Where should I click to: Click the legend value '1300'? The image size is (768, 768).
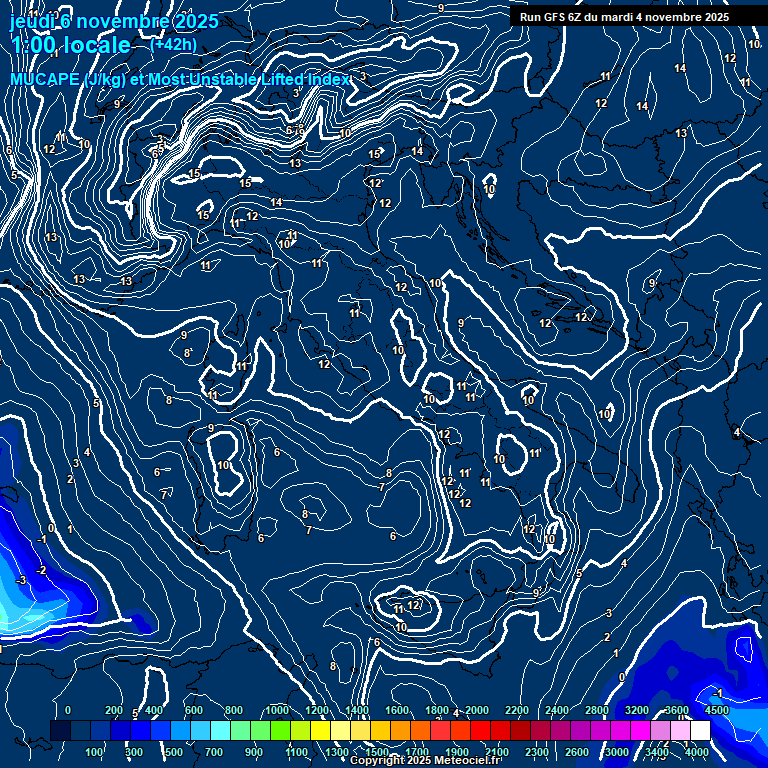336,752
